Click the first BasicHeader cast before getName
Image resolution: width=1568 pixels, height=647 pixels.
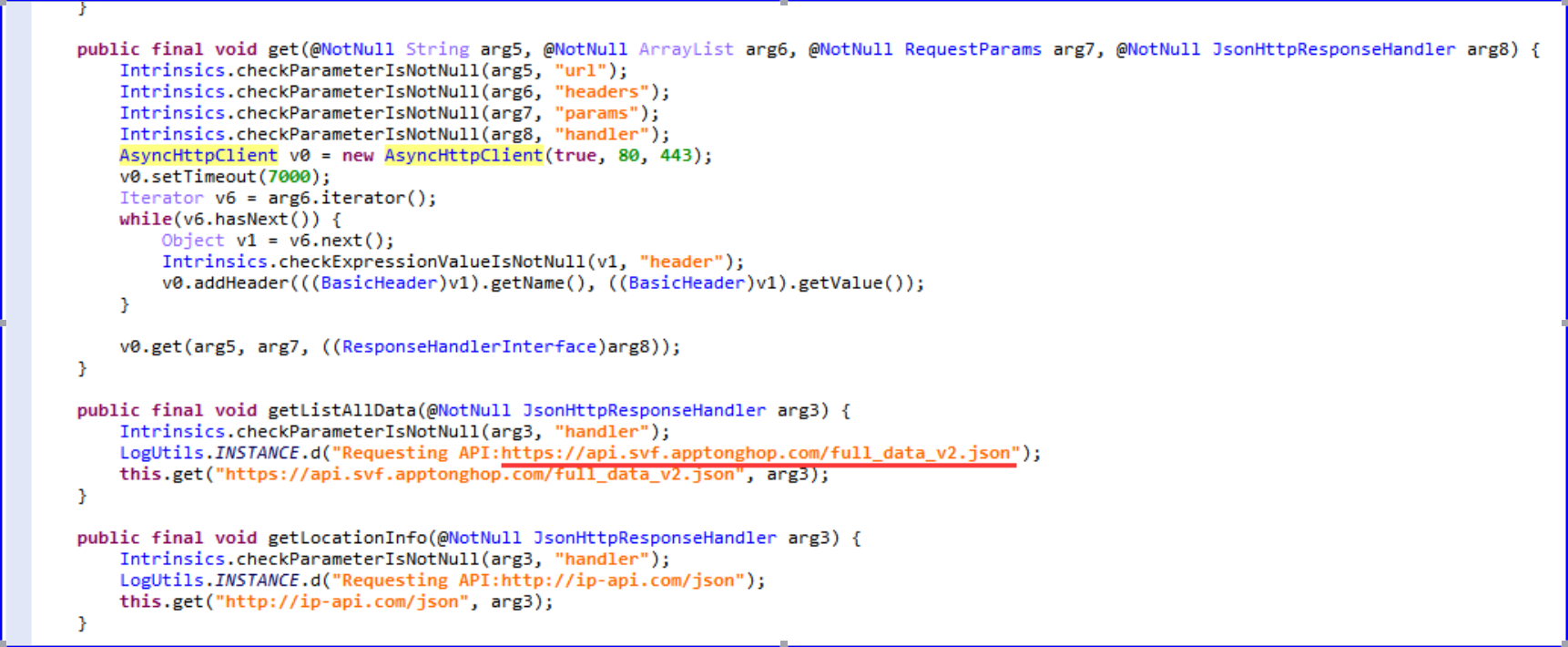pyautogui.click(x=379, y=283)
